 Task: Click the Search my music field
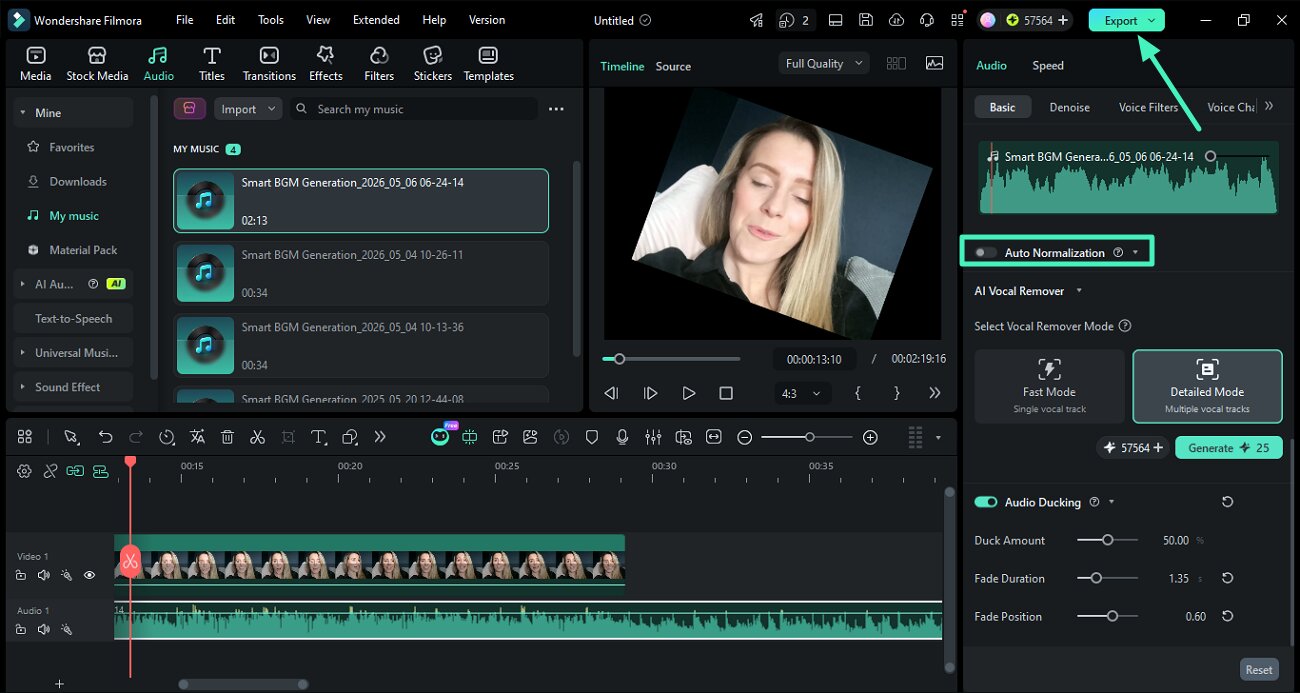[x=414, y=109]
